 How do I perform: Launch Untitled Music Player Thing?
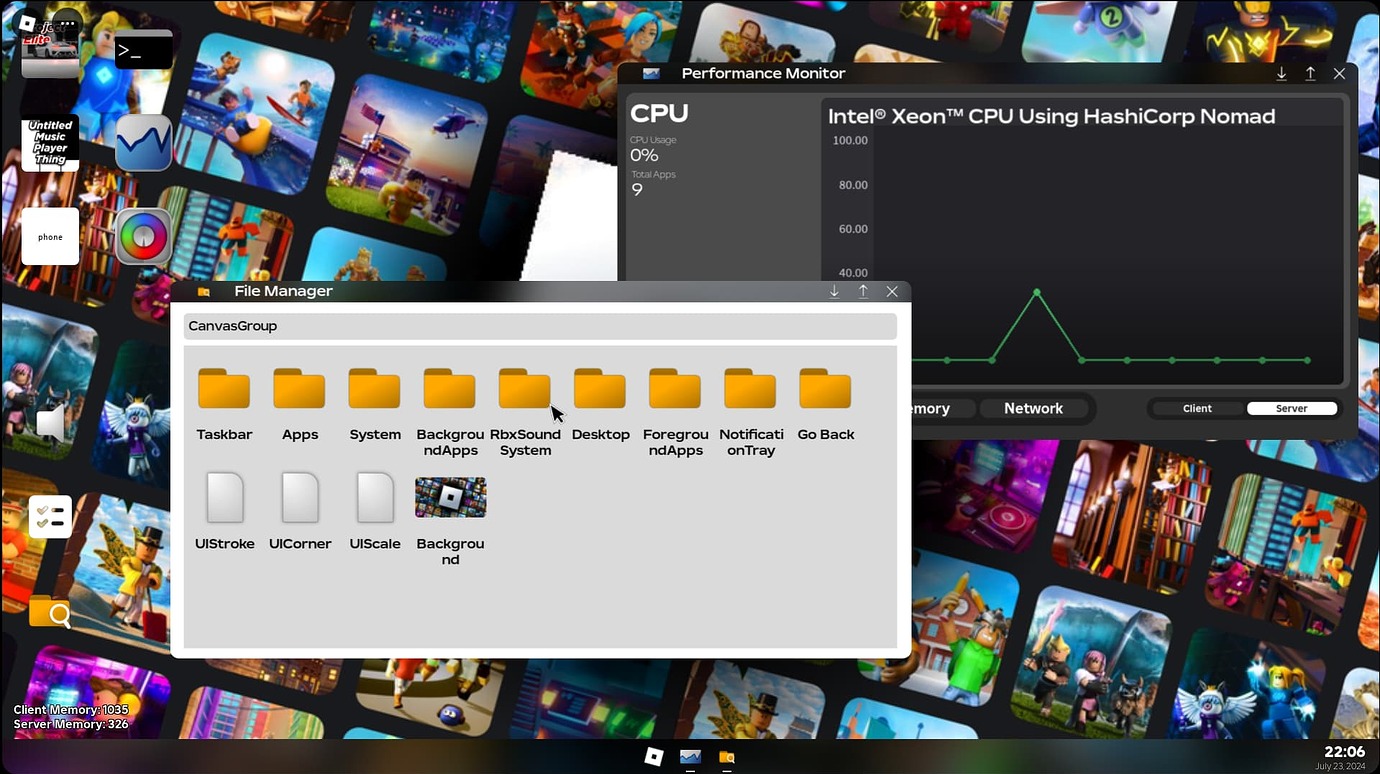coord(50,144)
